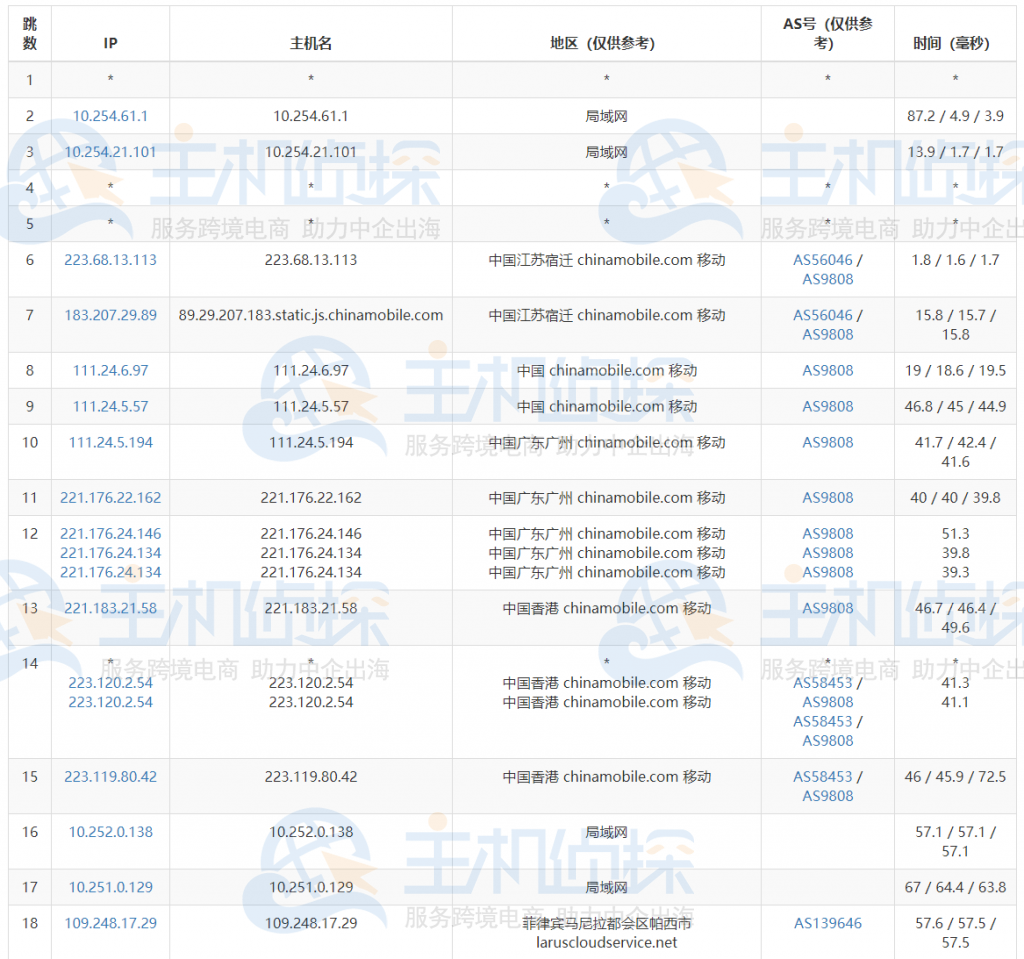Select the time value 13.9 / 1.7 / 1.7
Screen dimensions: 1024x959
pyautogui.click(x=955, y=152)
